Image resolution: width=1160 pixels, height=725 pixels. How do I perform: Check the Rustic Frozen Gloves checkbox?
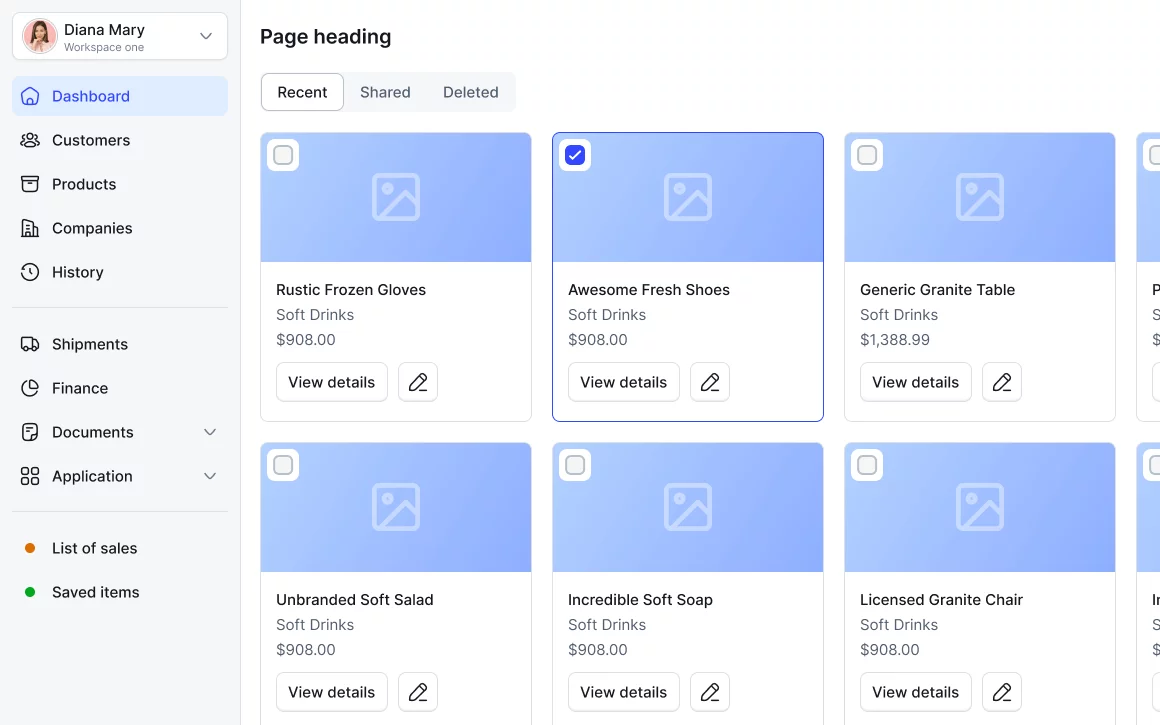coord(283,155)
